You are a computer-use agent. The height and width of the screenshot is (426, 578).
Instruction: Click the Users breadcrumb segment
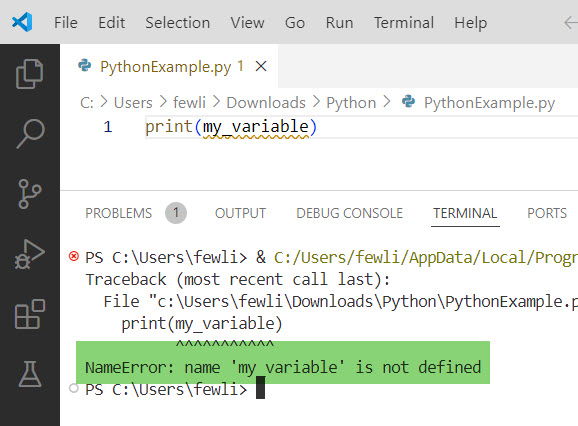(133, 102)
